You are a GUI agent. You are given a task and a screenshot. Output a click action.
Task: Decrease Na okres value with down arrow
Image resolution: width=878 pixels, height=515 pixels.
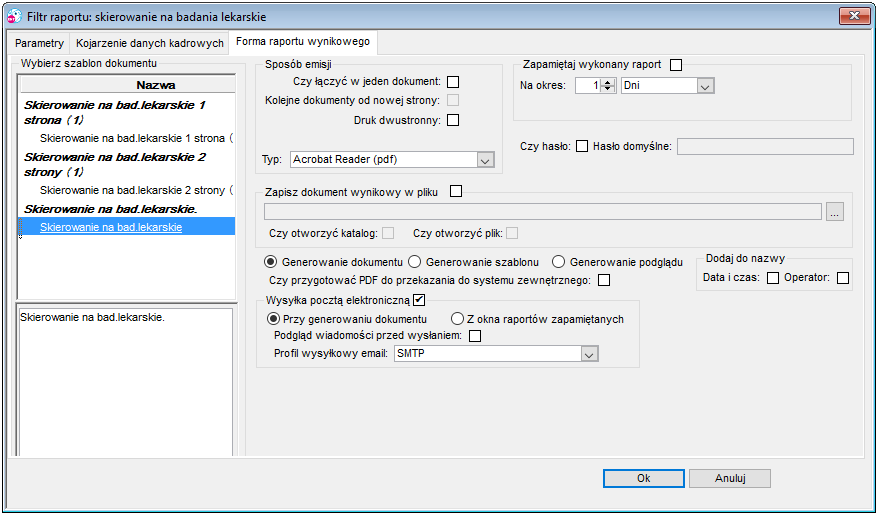tap(608, 90)
